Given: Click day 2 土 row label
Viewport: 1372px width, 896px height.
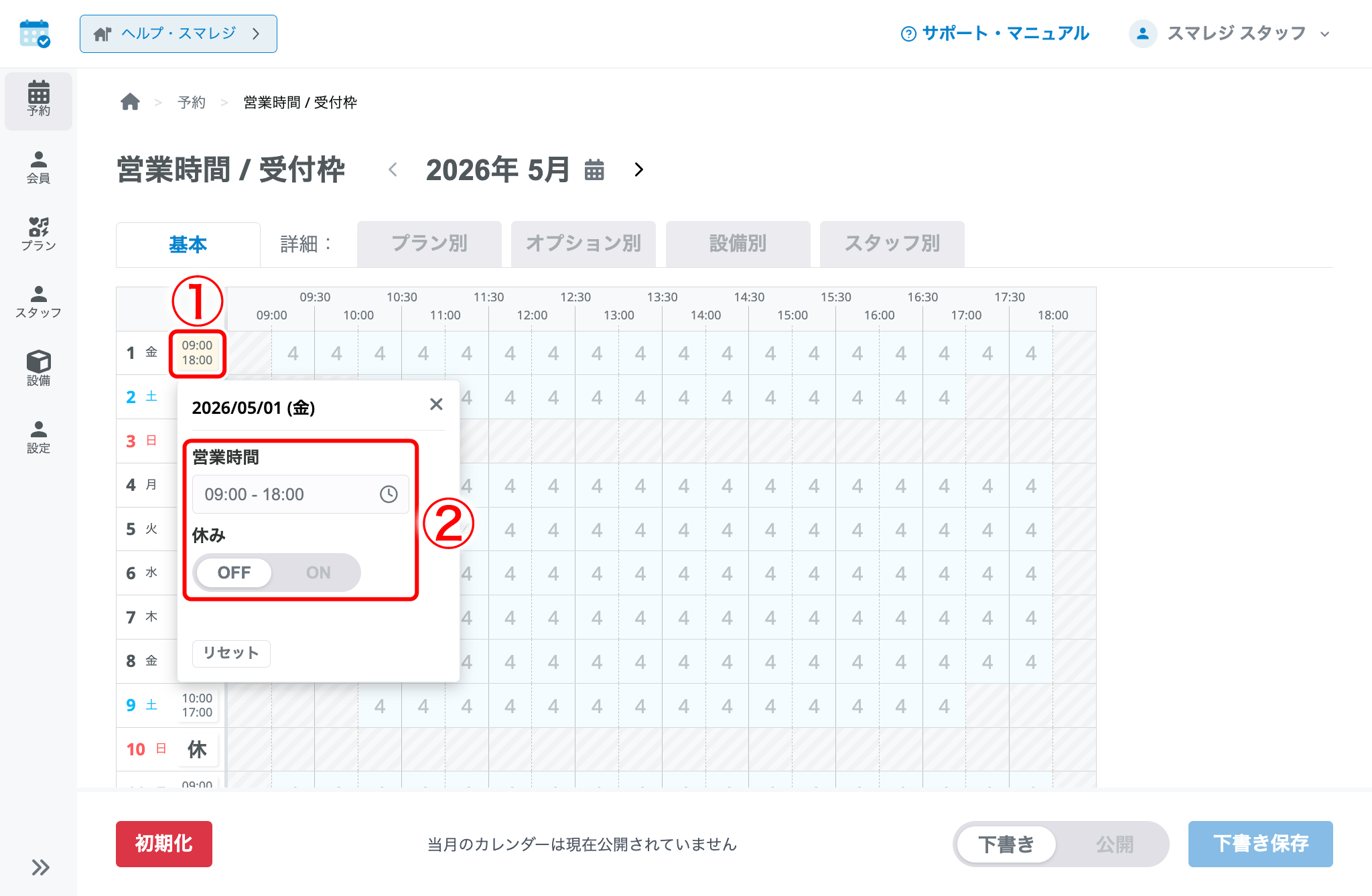Looking at the screenshot, I should click(x=142, y=397).
